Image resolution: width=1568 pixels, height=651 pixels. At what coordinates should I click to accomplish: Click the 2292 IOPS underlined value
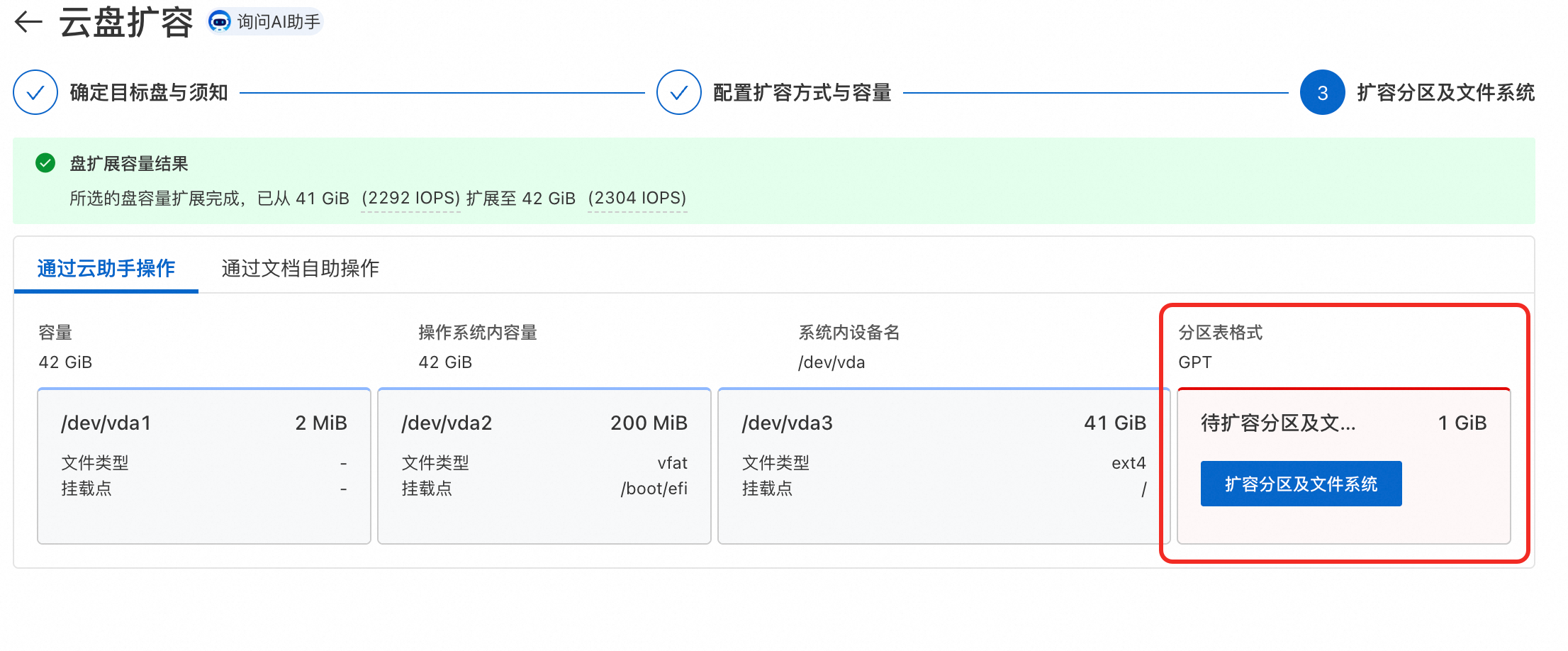[410, 198]
